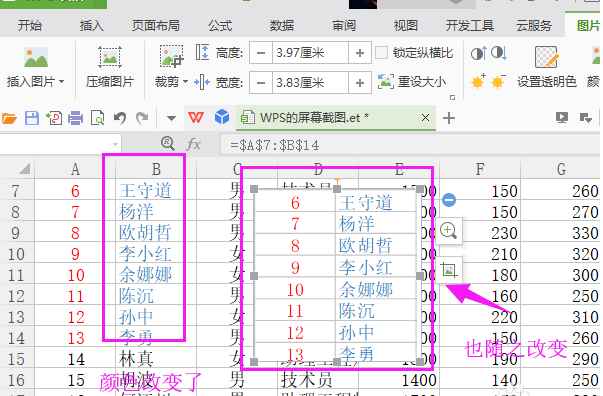Click the presentation screen icon on the tab bar

(562, 118)
